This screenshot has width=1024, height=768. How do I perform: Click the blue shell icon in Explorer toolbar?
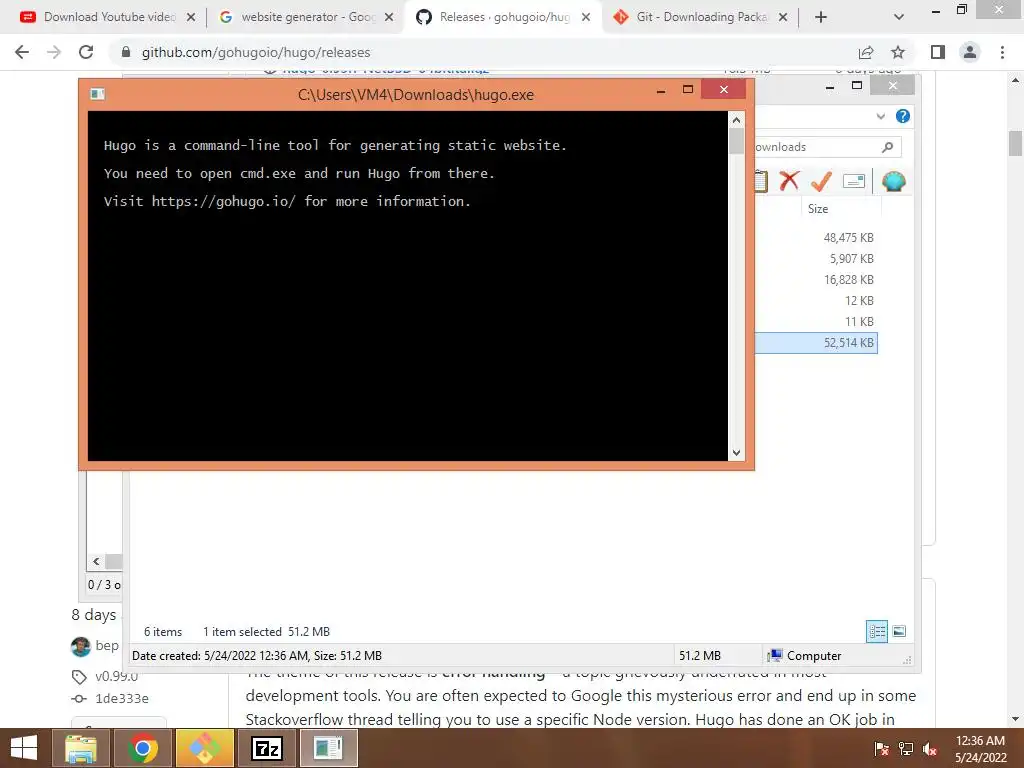[893, 181]
